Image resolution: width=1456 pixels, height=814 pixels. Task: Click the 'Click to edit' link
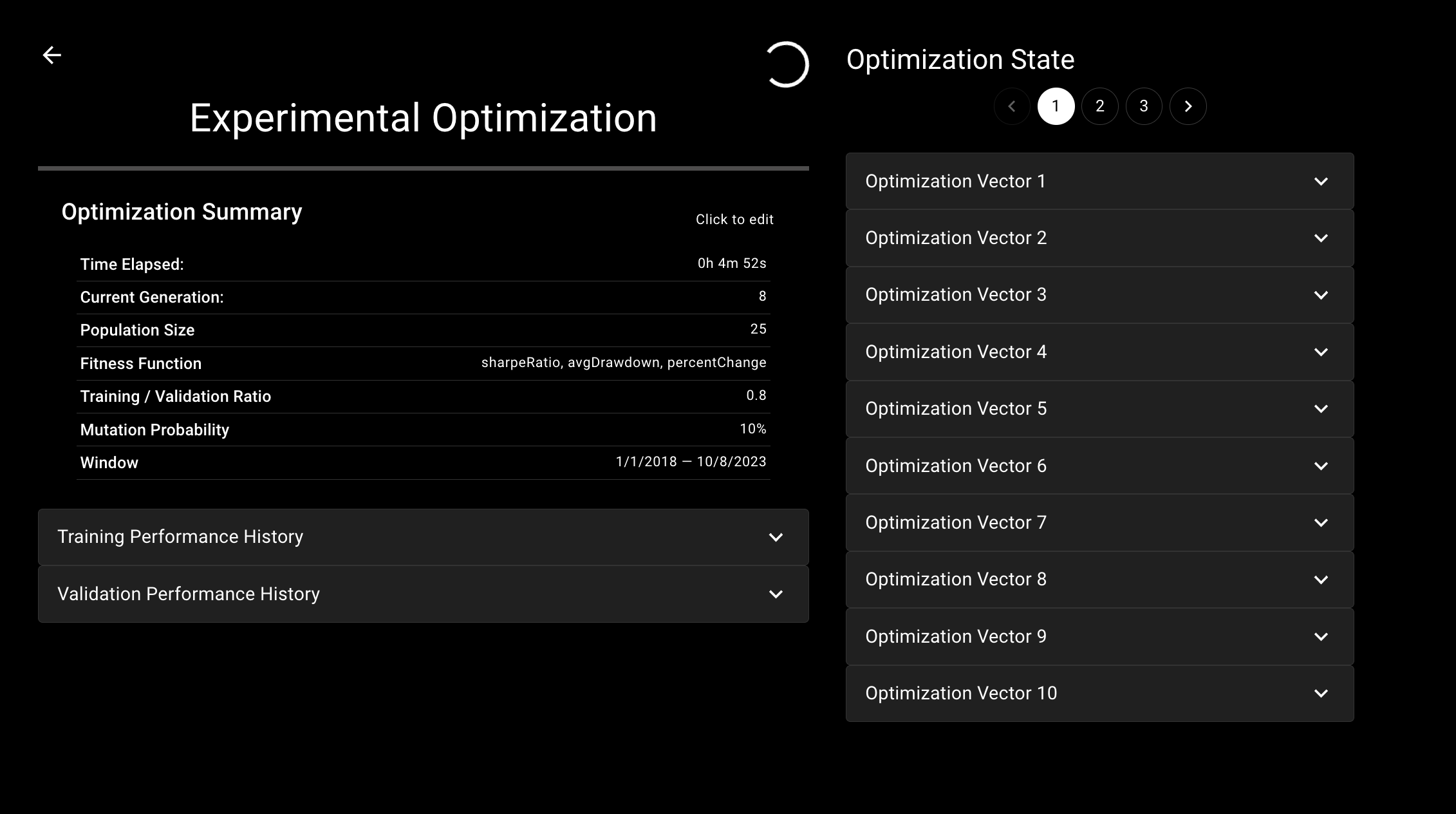click(734, 220)
